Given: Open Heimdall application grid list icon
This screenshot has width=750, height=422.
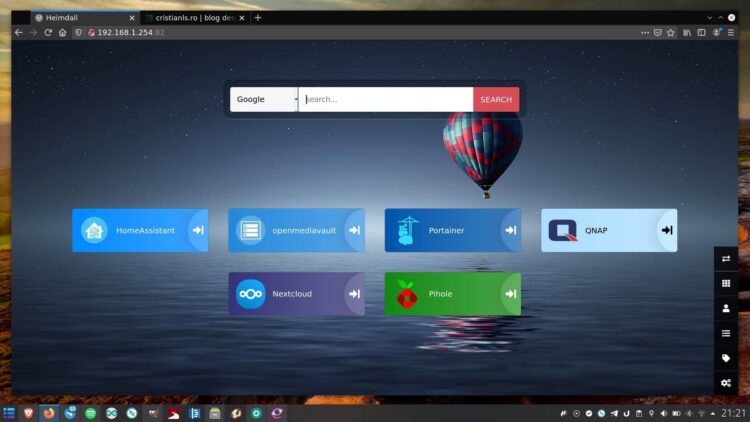Looking at the screenshot, I should point(726,283).
